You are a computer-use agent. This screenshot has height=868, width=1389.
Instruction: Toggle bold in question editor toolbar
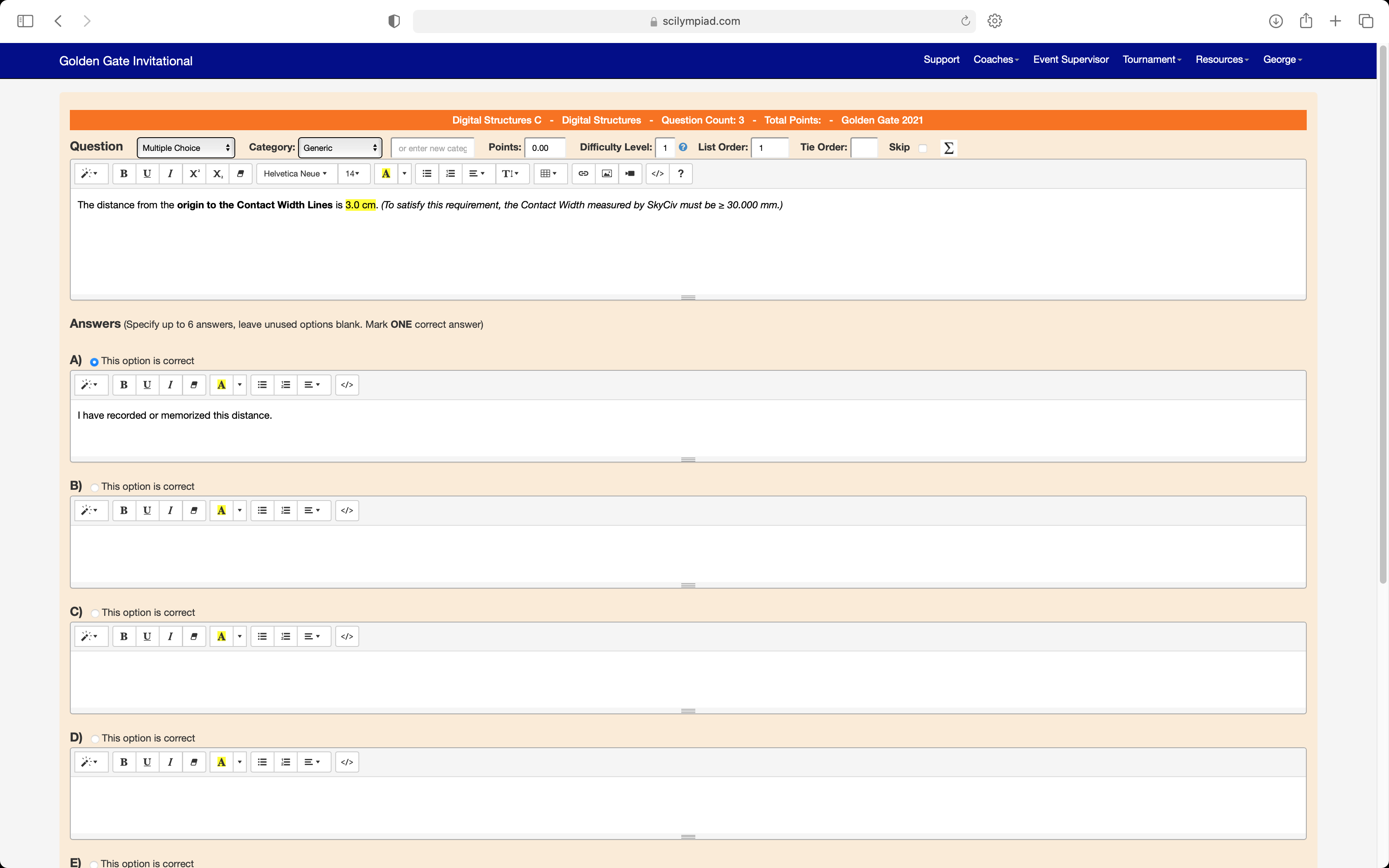124,173
